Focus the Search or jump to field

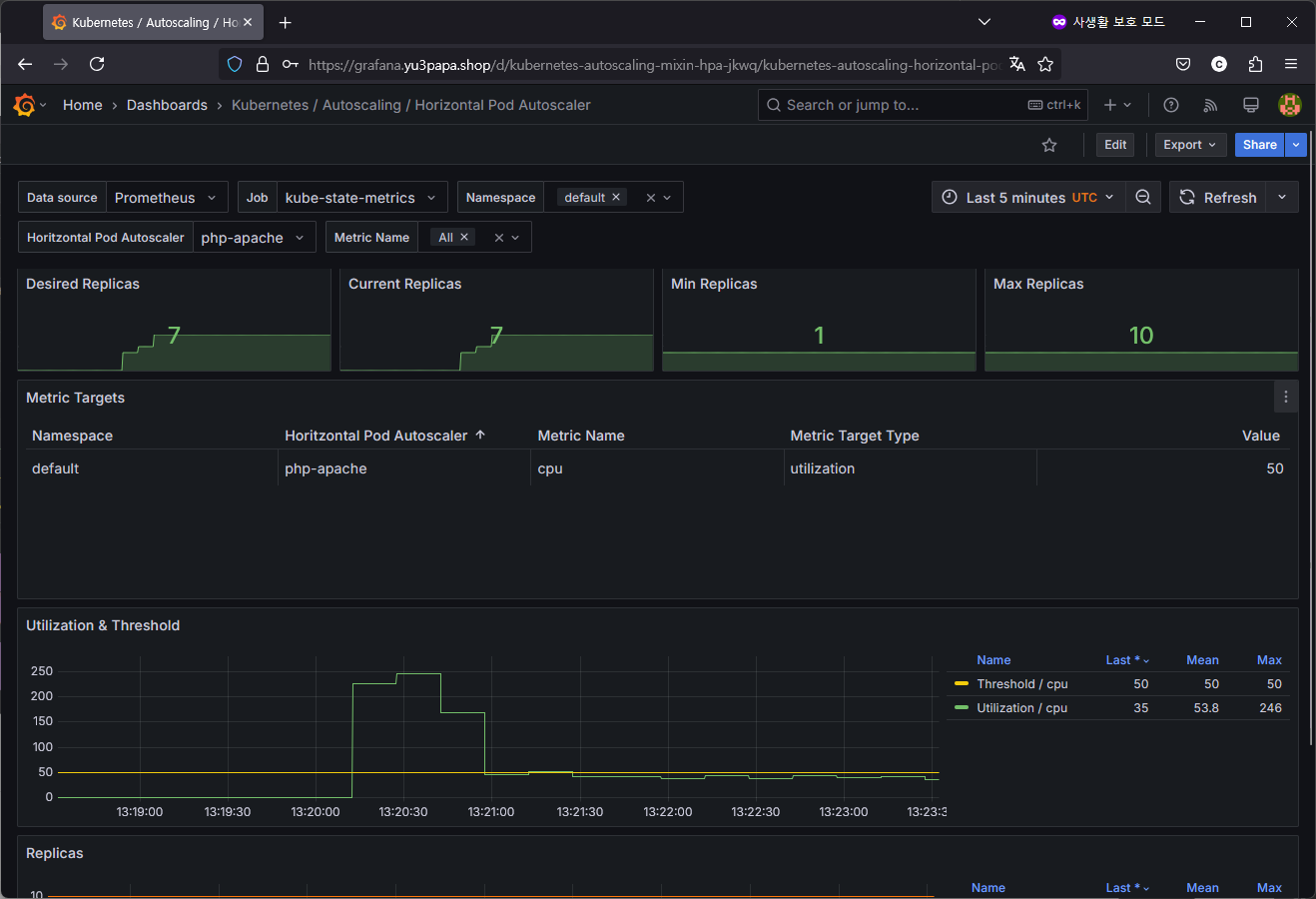(x=923, y=105)
